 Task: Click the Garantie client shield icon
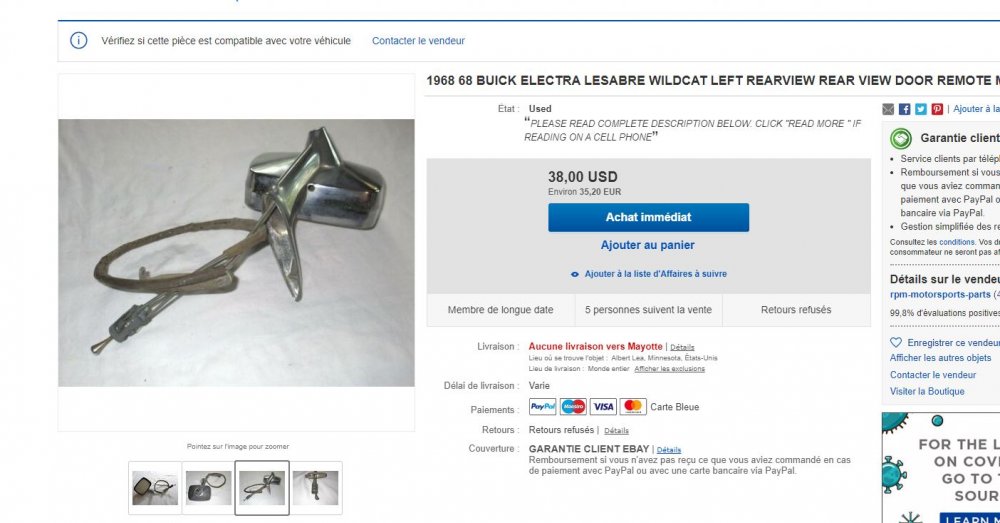click(901, 138)
